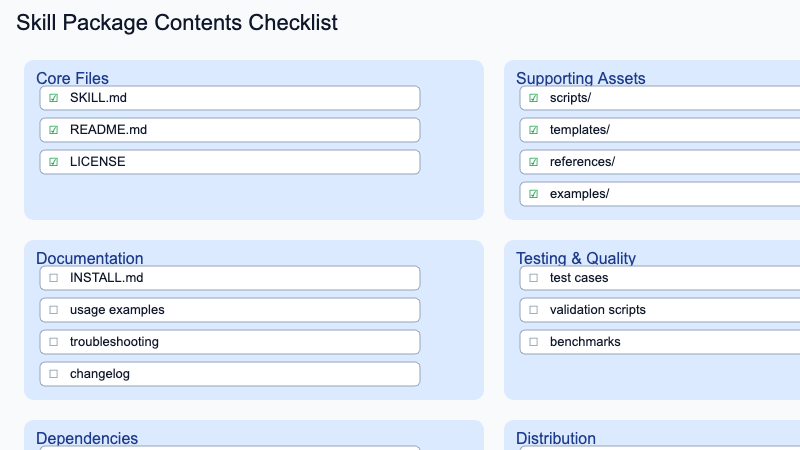Click the Core Files section heading
This screenshot has height=450, width=800.
pos(72,78)
